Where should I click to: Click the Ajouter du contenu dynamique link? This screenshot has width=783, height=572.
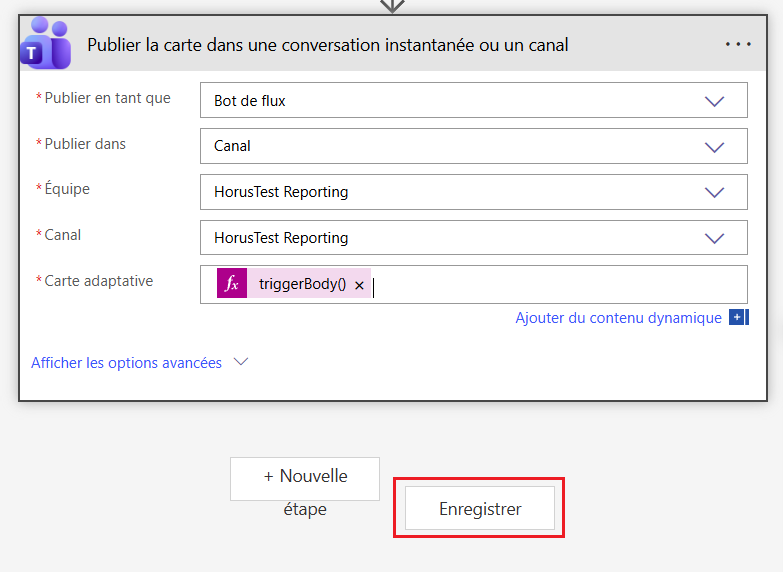click(618, 318)
